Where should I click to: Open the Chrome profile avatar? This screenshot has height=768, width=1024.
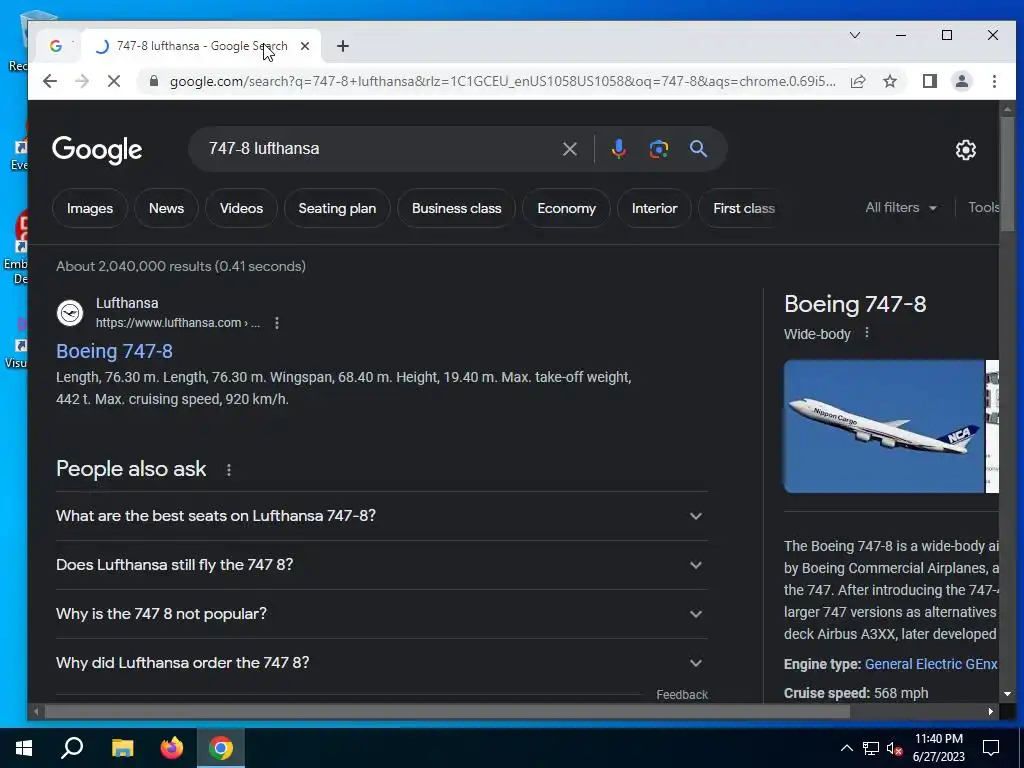tap(961, 81)
